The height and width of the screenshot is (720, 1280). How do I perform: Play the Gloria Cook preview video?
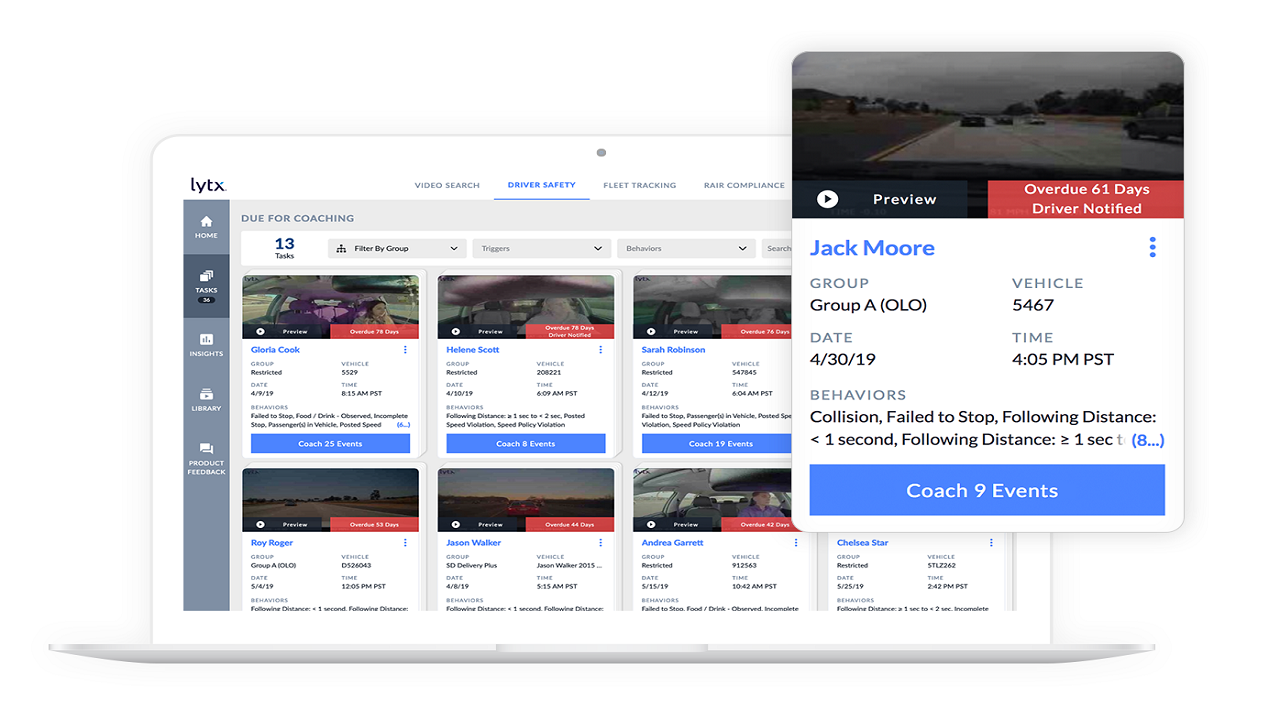point(261,331)
